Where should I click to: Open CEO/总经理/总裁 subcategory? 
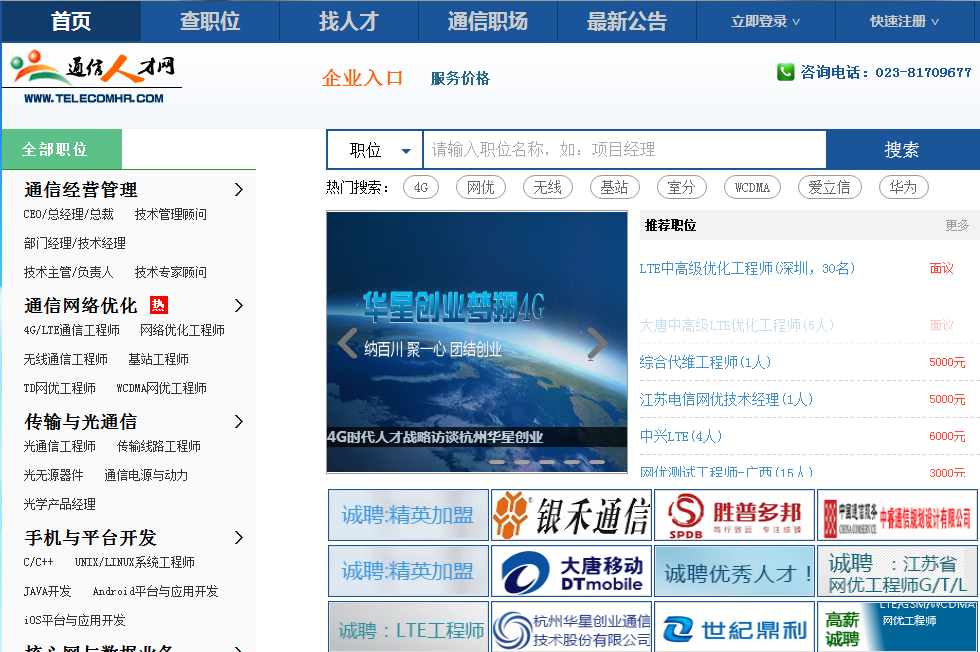tap(68, 214)
